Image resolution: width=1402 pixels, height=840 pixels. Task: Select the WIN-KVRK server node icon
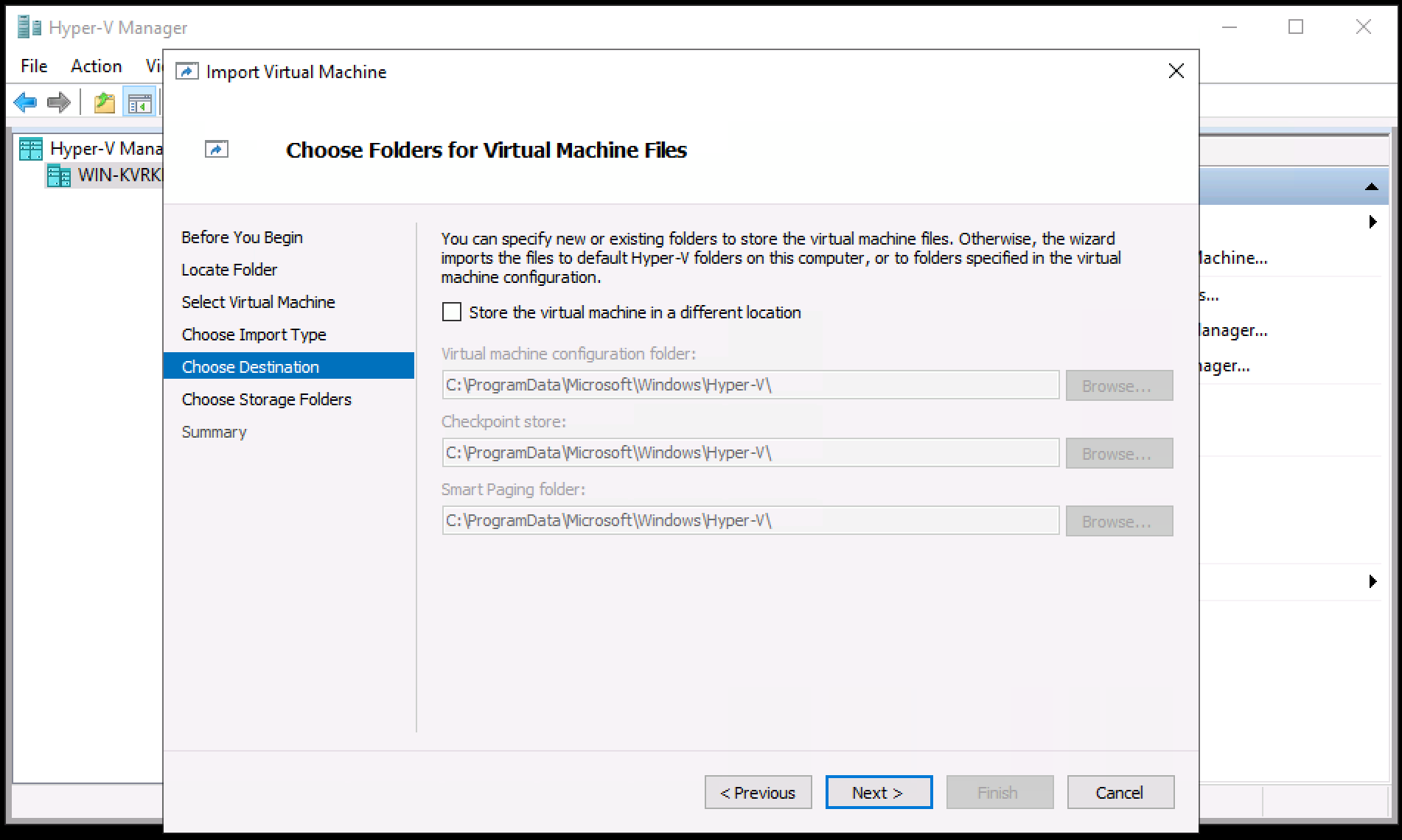(59, 176)
